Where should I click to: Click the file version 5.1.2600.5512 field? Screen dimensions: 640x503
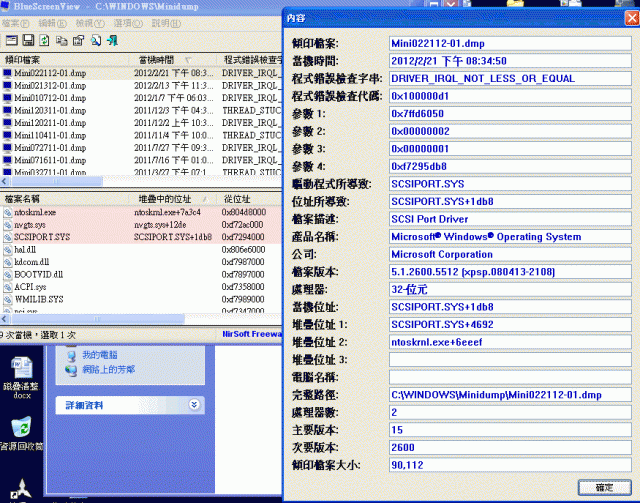coord(510,272)
